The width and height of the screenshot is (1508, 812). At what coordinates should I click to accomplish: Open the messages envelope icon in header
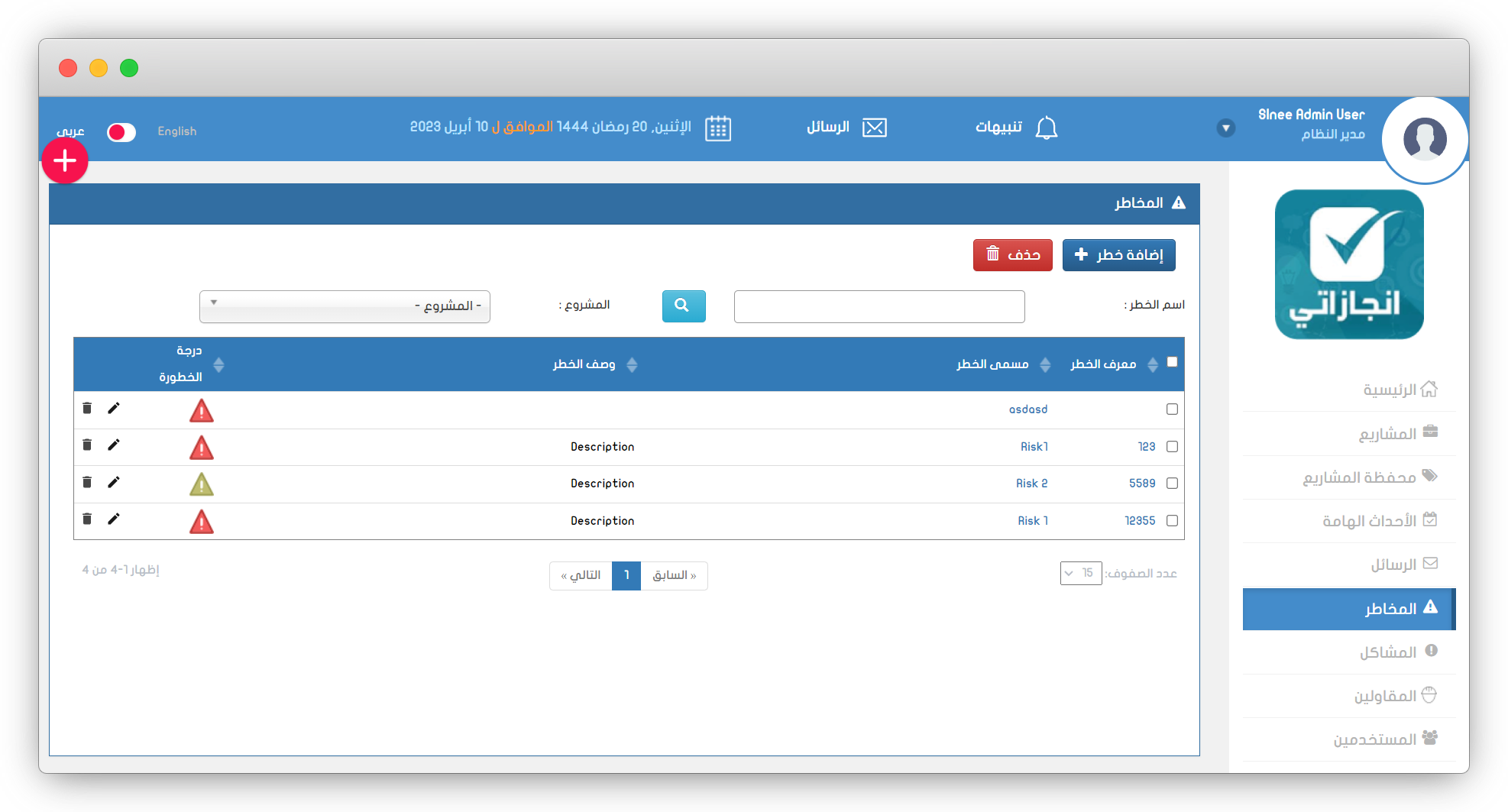874,128
